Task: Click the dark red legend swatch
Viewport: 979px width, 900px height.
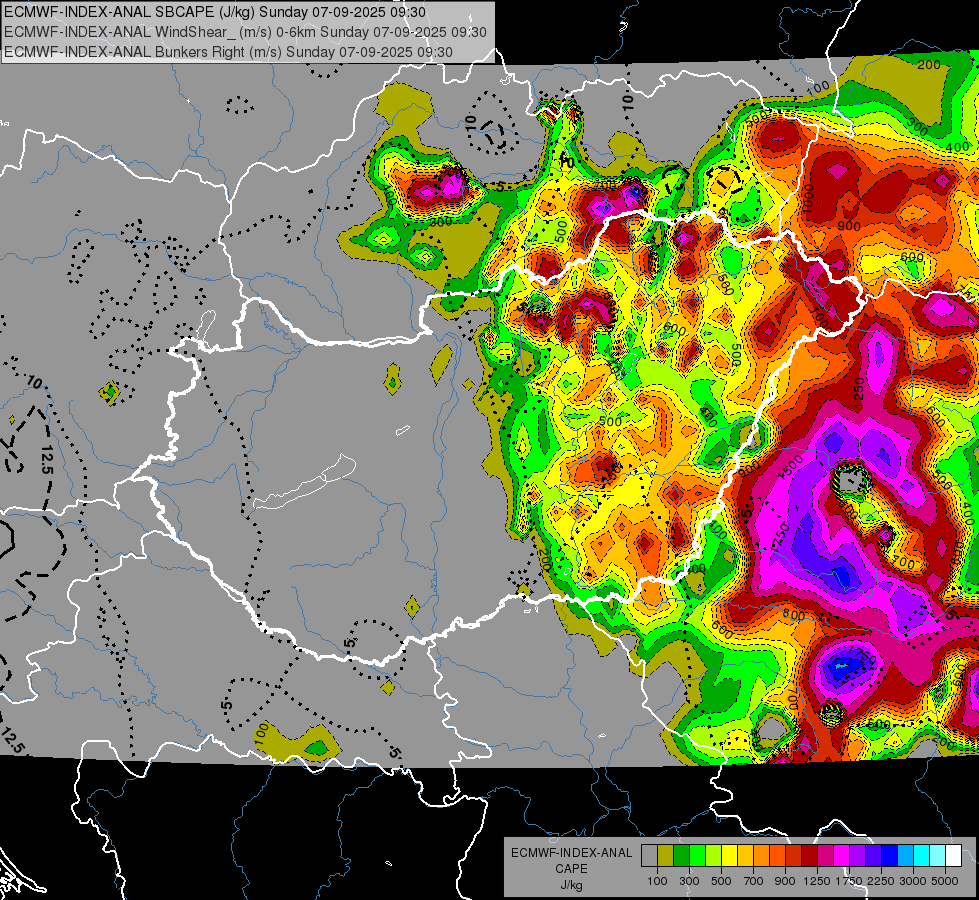Action: coord(810,856)
